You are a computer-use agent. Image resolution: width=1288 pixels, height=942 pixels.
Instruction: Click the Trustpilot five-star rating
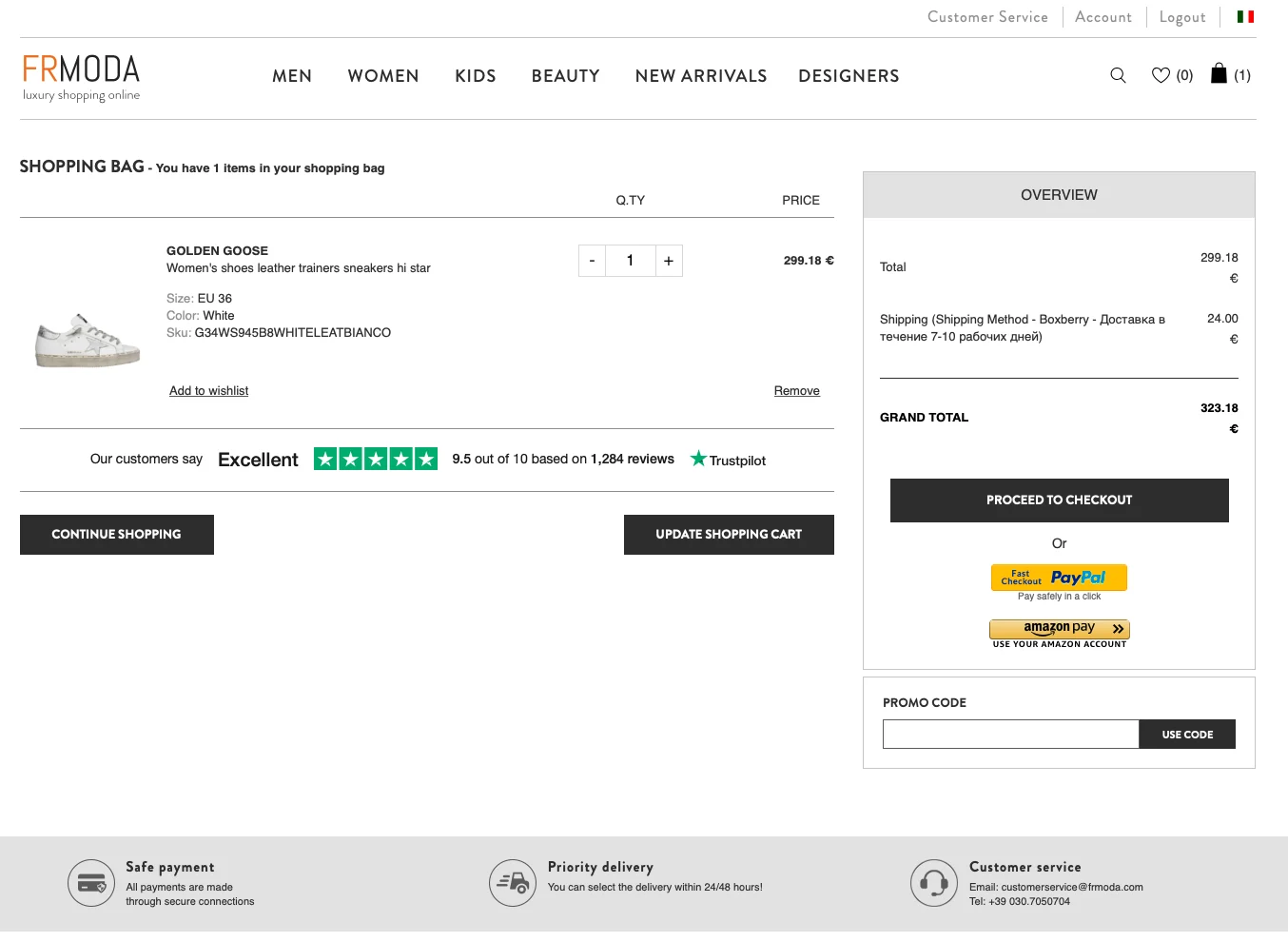tap(376, 460)
